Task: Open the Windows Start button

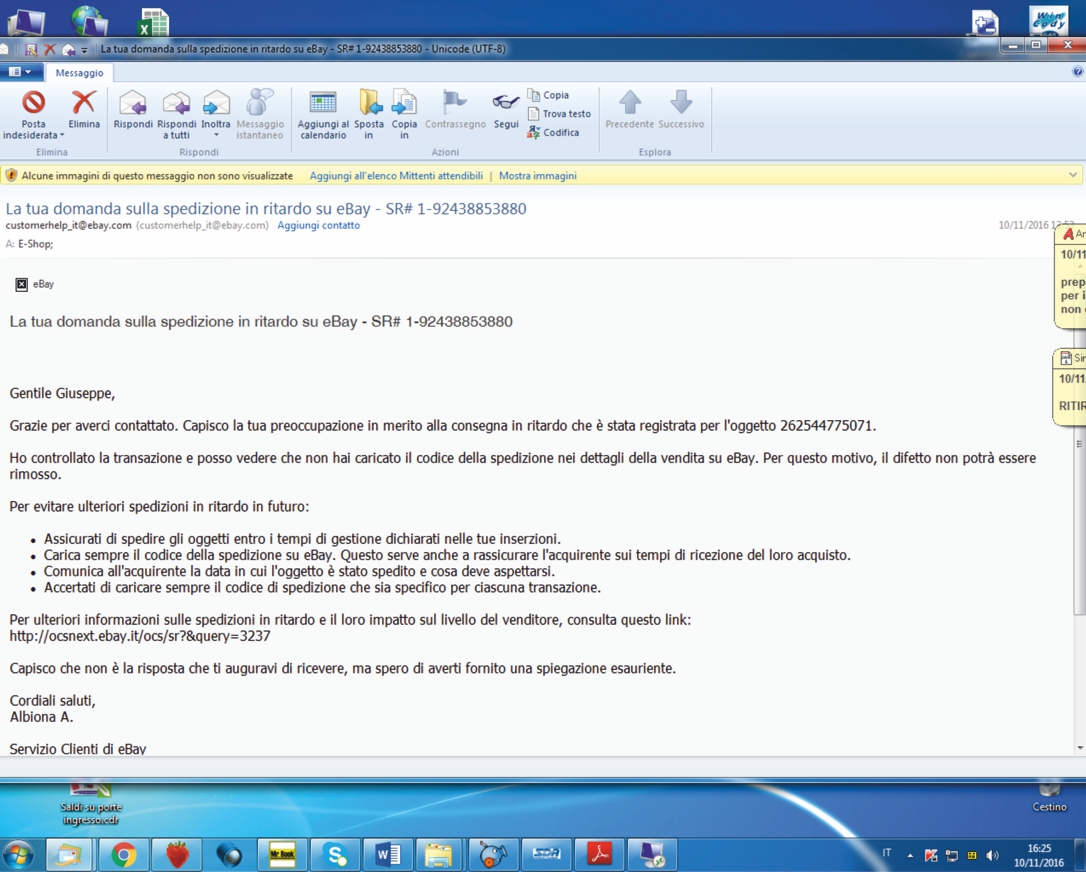Action: (19, 855)
